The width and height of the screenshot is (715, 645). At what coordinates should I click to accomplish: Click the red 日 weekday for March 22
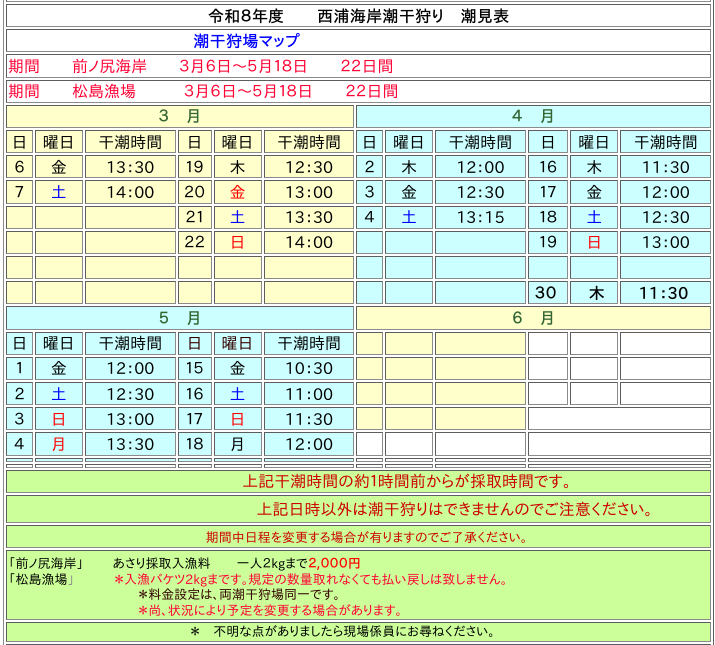pos(237,242)
